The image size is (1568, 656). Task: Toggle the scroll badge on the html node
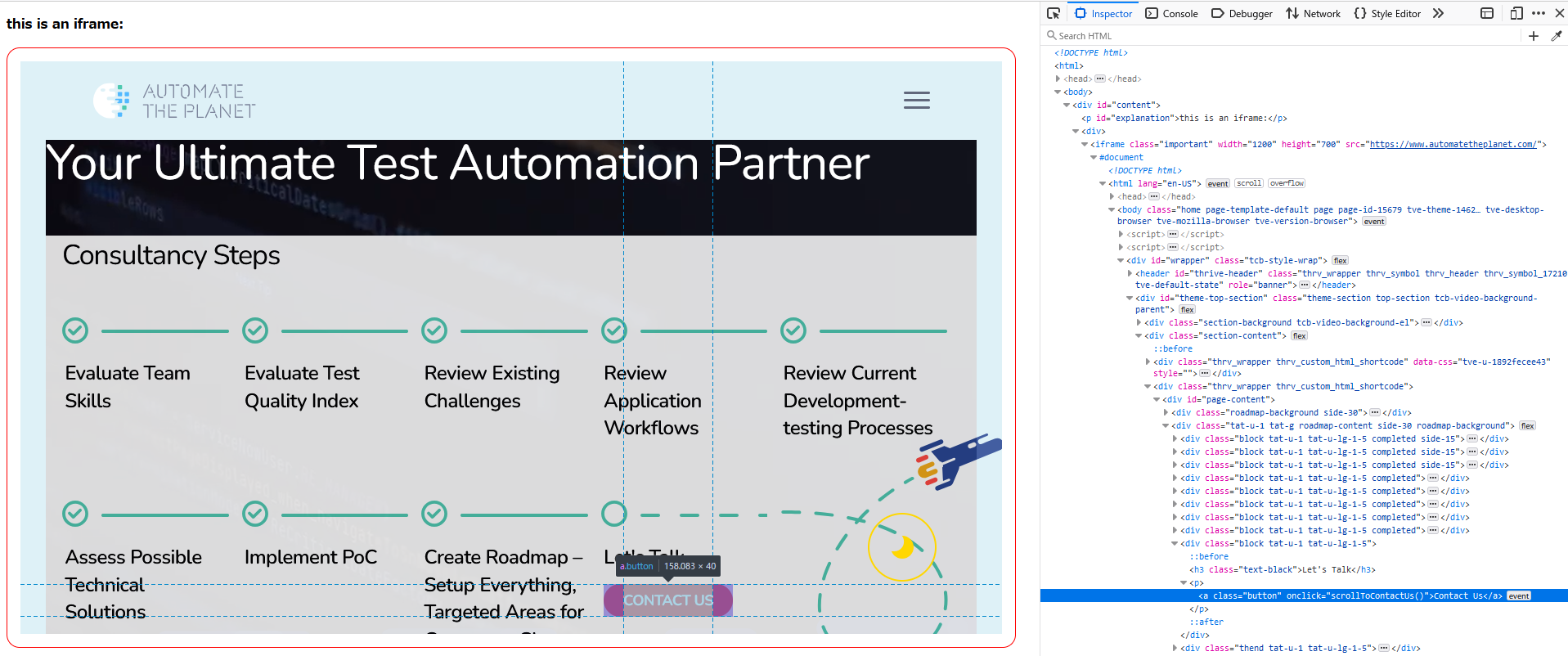pyautogui.click(x=1249, y=183)
